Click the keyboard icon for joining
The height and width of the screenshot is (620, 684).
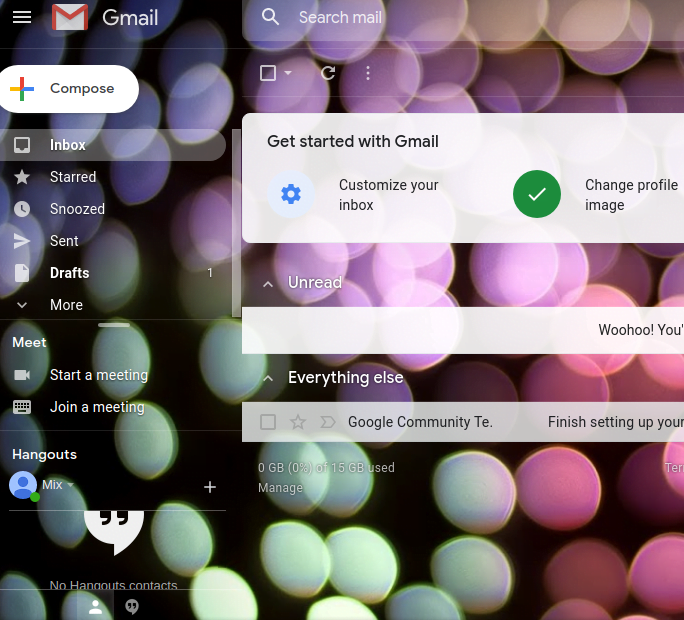coord(22,407)
